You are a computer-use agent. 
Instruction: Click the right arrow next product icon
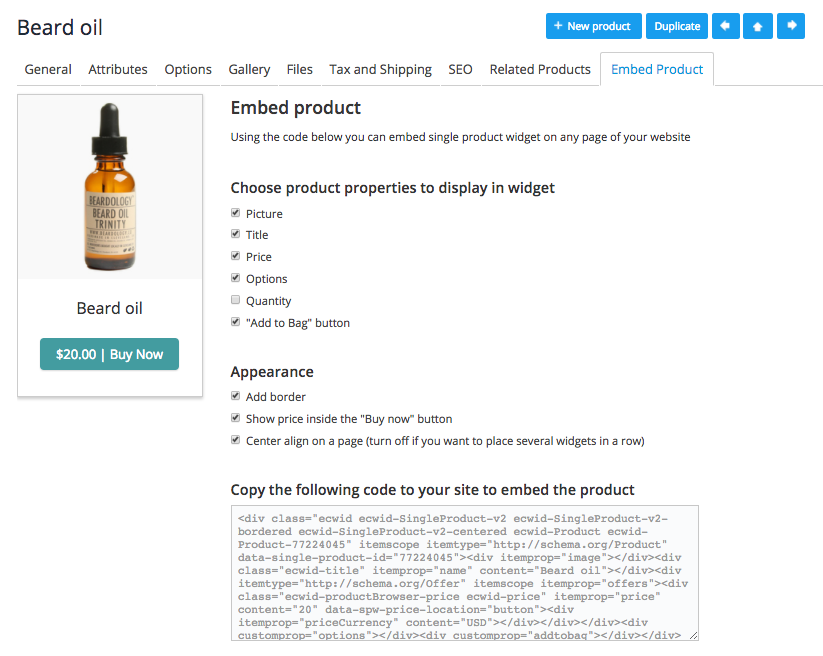pos(791,26)
